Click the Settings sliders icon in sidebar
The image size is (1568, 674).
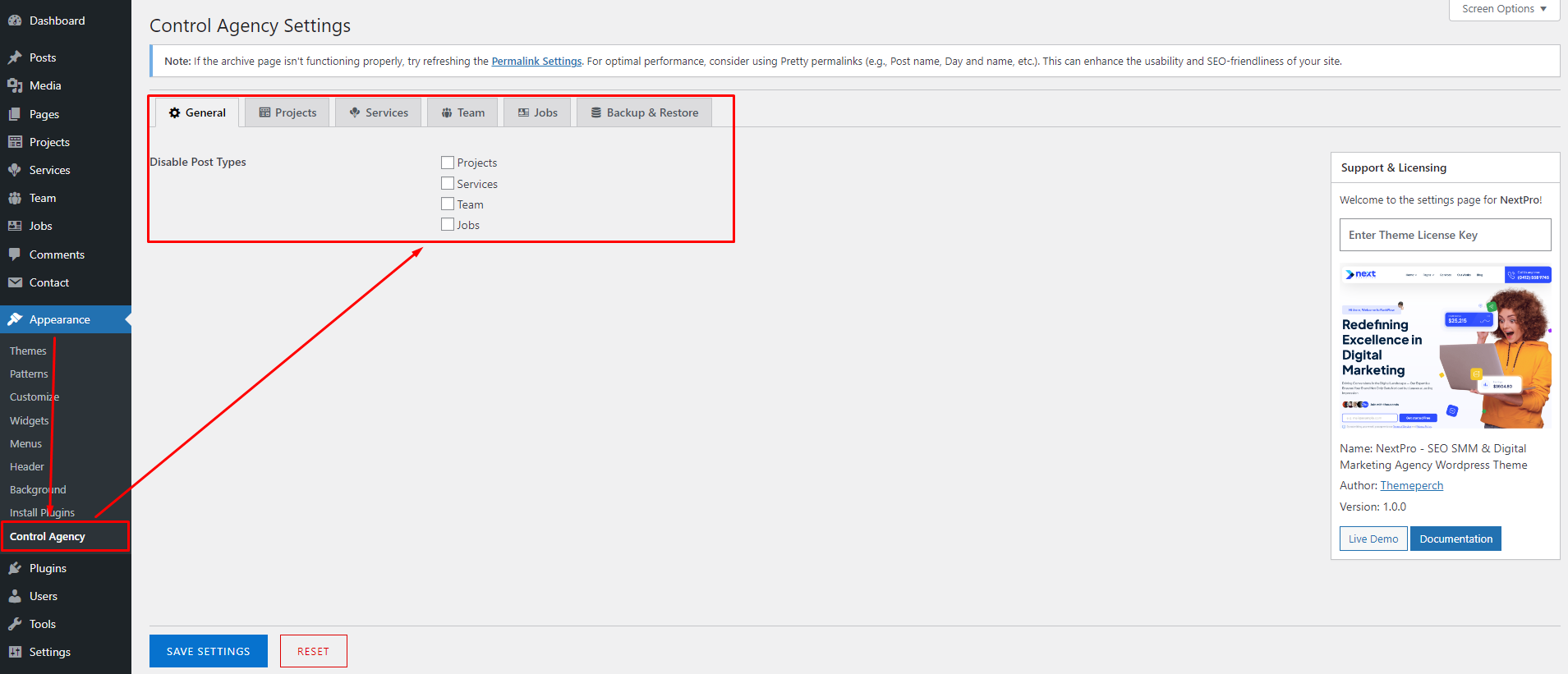point(15,652)
